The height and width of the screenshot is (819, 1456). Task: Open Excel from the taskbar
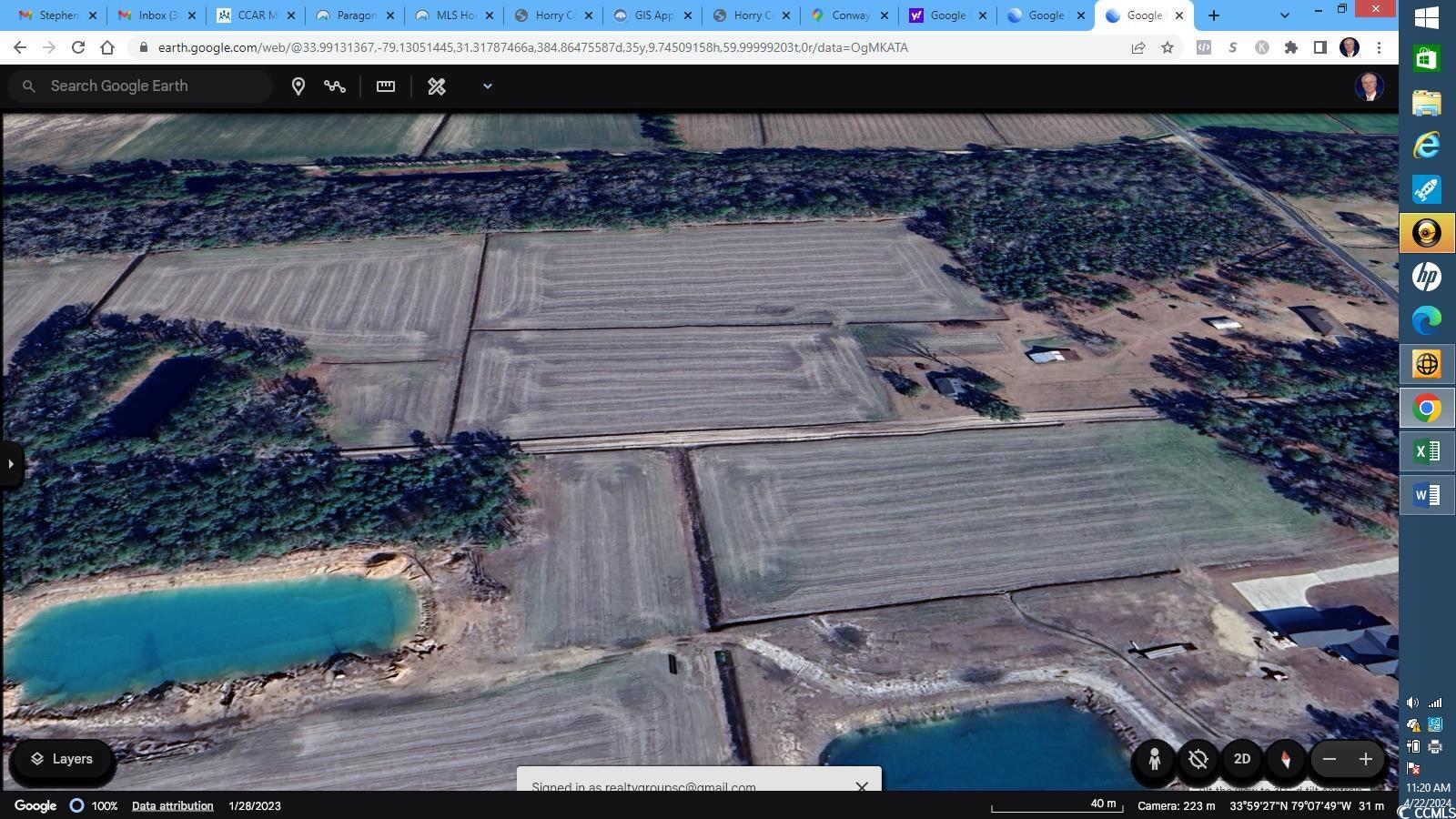1426,451
